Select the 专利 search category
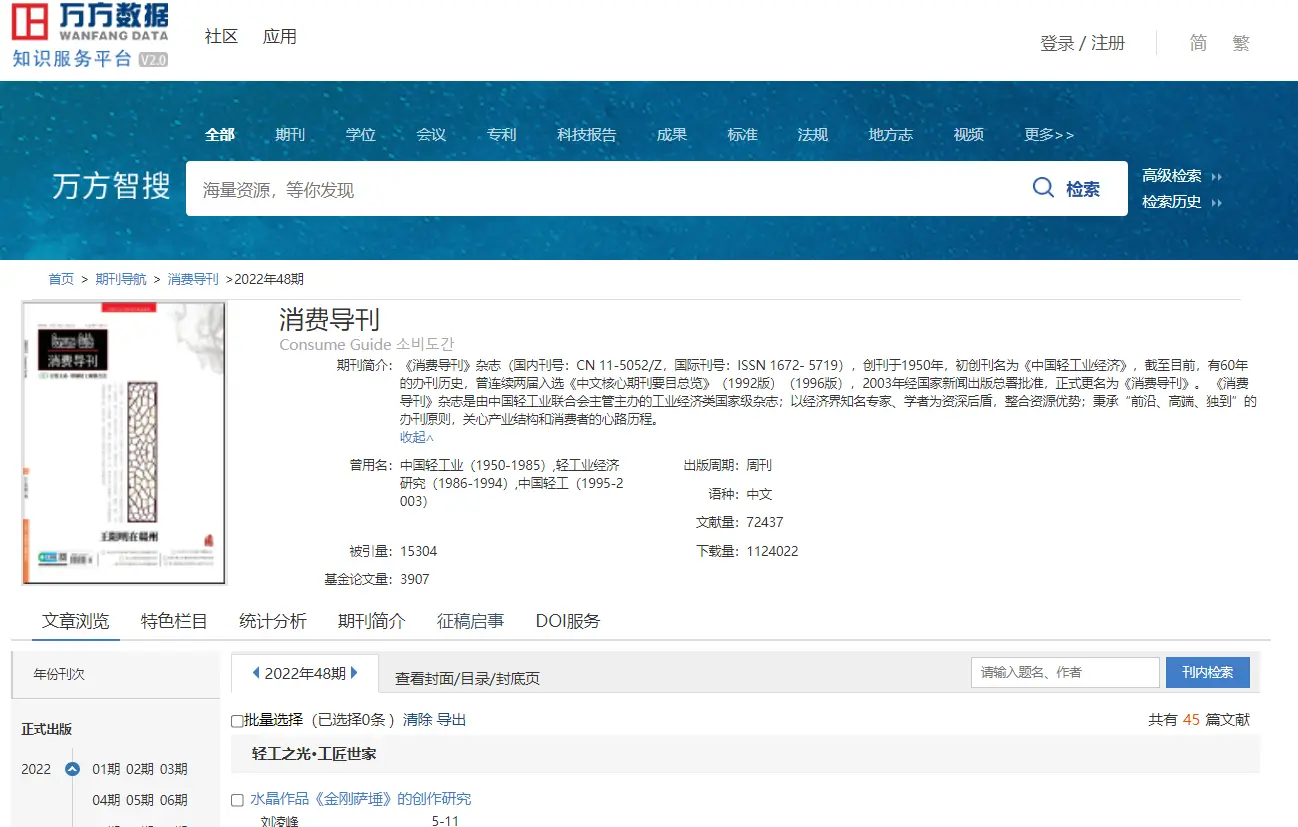Screen dimensions: 1298x827 501,134
